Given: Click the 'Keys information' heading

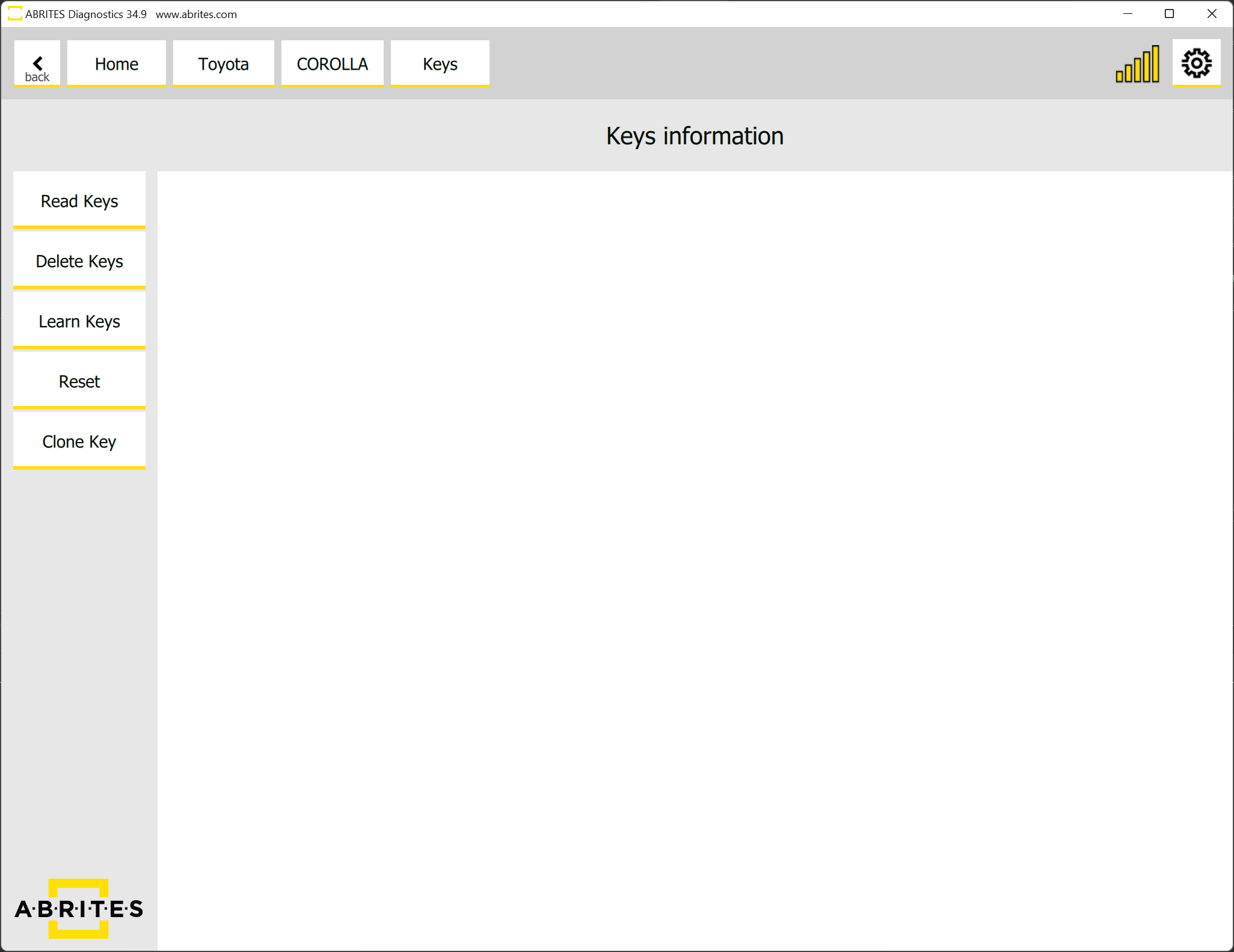Looking at the screenshot, I should (695, 136).
